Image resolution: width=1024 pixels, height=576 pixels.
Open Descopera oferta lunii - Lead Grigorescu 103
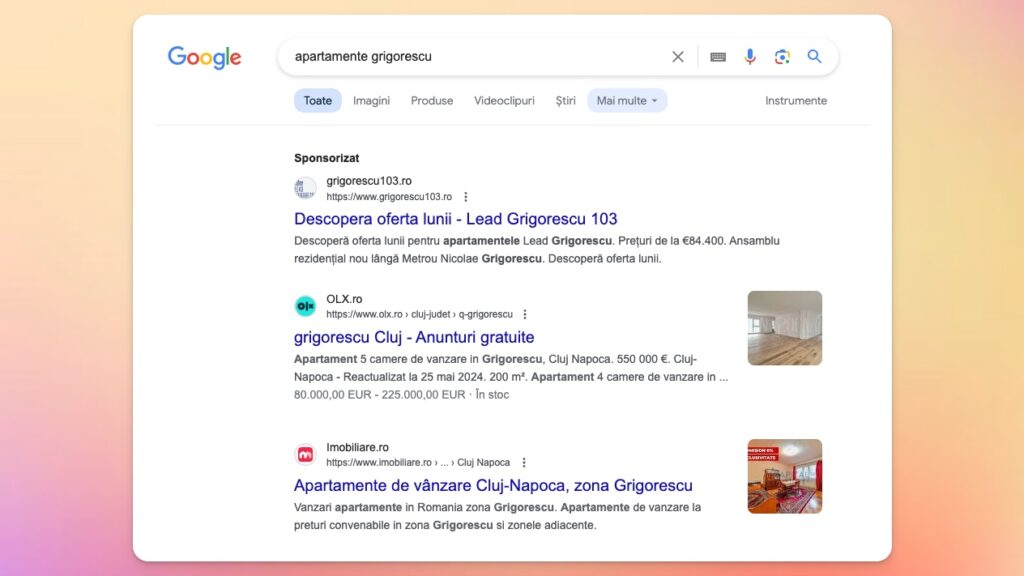pyautogui.click(x=455, y=219)
